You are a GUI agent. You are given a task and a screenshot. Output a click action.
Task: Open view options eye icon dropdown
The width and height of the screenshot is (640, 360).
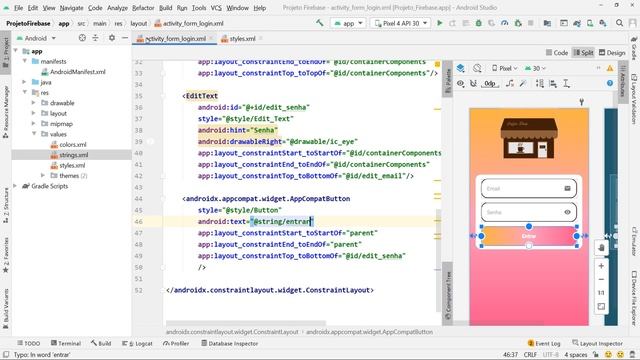pos(460,84)
